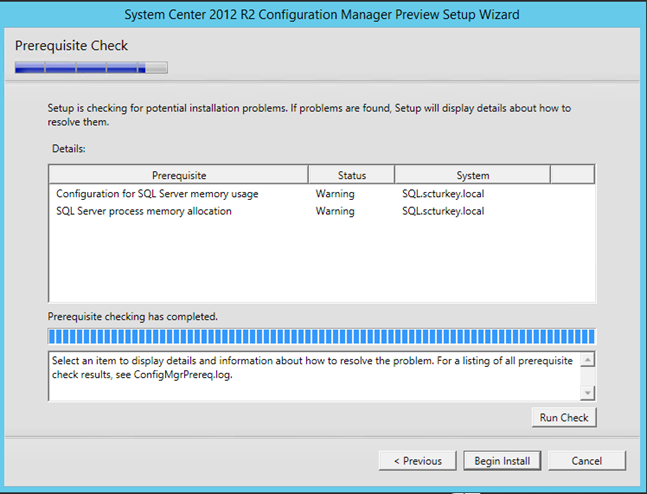Click the Warning status of the memory usage row
The image size is (647, 494).
pos(335,194)
